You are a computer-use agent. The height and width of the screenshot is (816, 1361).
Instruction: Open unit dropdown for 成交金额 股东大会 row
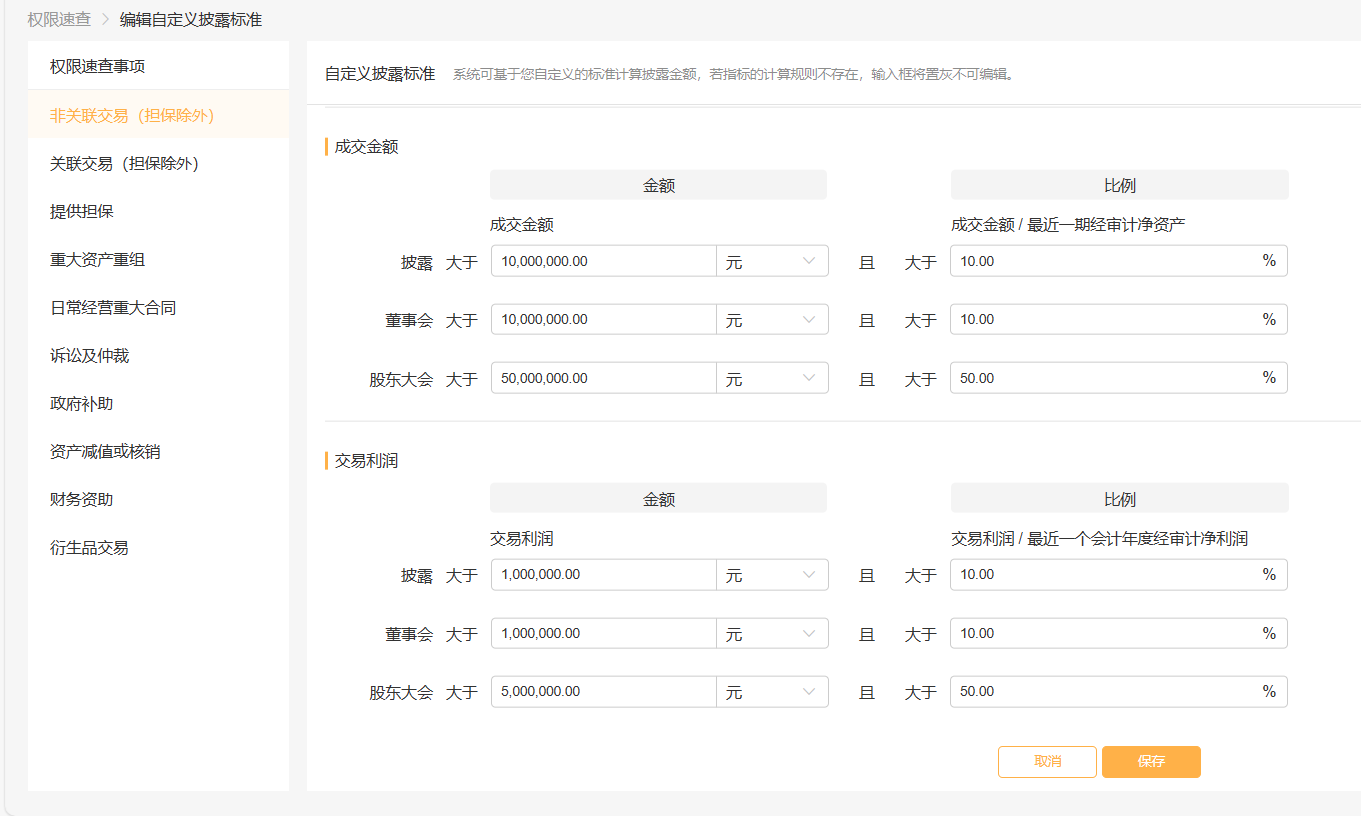tap(772, 379)
